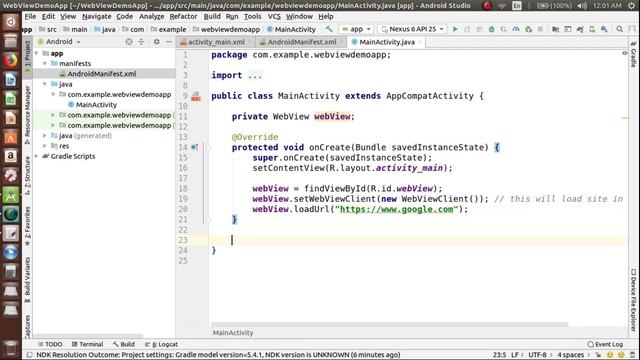640x360 pixels.
Task: Run the app with green play icon
Action: click(x=455, y=29)
